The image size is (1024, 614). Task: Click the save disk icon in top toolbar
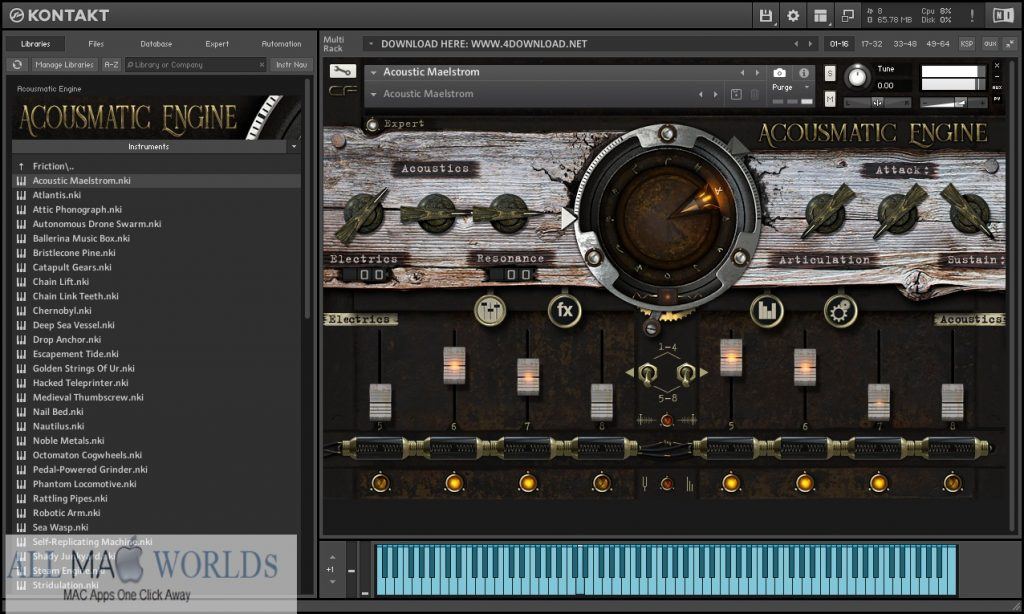coord(766,15)
